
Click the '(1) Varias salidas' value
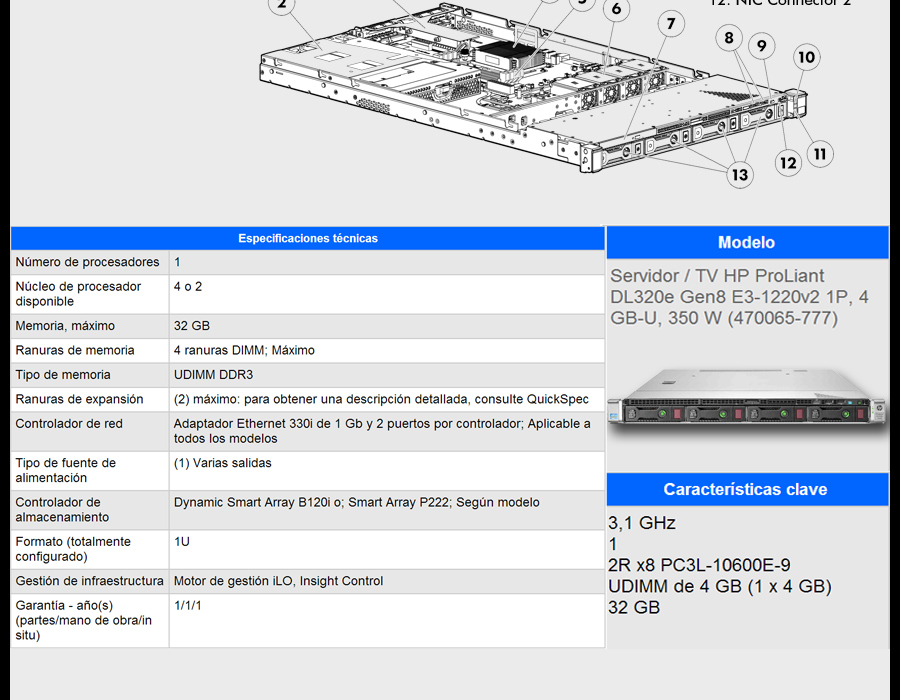click(223, 463)
